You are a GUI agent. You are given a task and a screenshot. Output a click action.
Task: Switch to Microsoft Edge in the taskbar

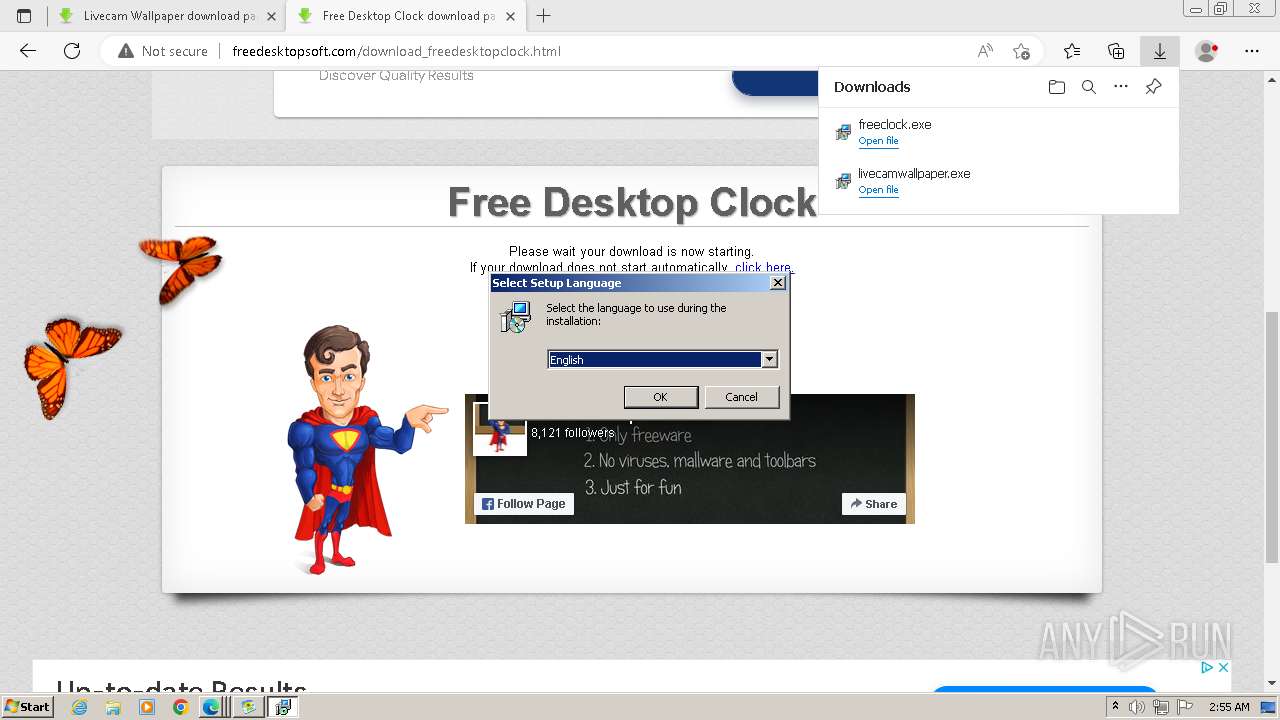click(212, 707)
